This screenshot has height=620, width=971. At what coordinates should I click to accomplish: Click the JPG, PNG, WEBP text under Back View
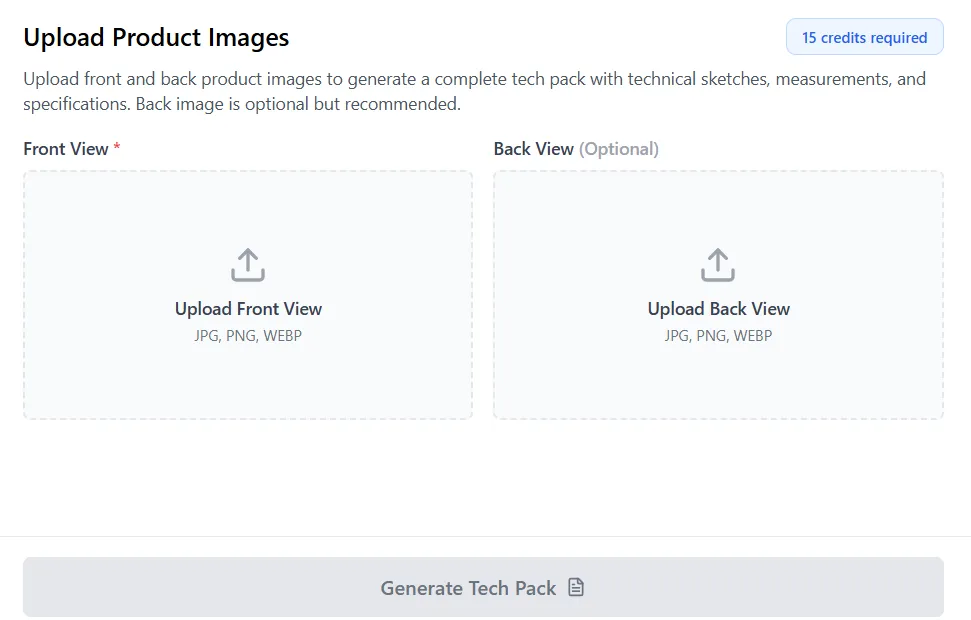pyautogui.click(x=717, y=335)
